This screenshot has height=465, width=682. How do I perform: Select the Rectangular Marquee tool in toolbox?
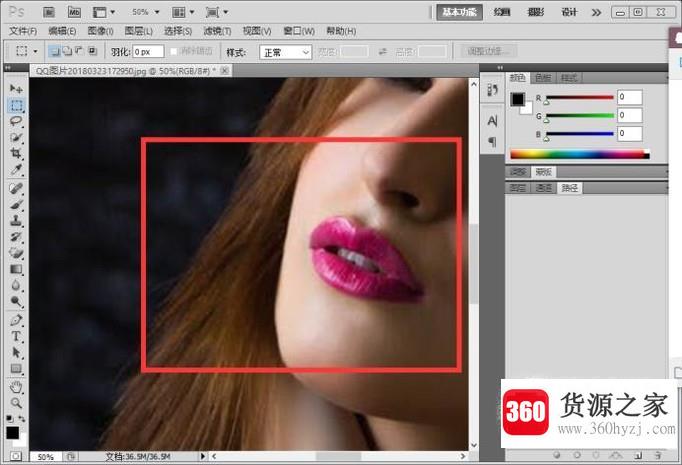[x=16, y=105]
